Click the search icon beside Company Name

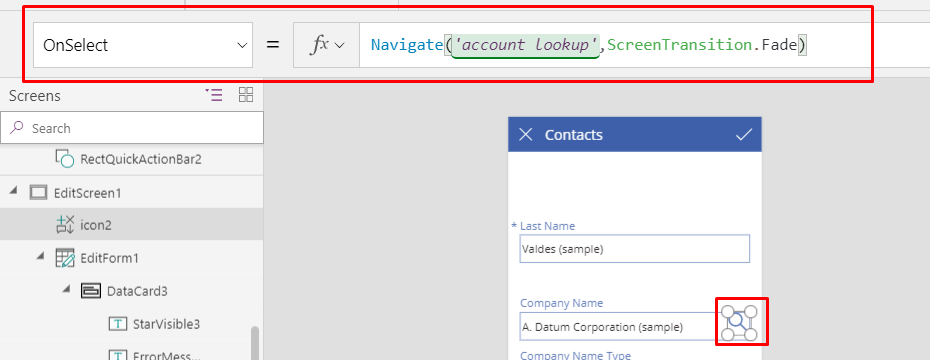(x=739, y=323)
